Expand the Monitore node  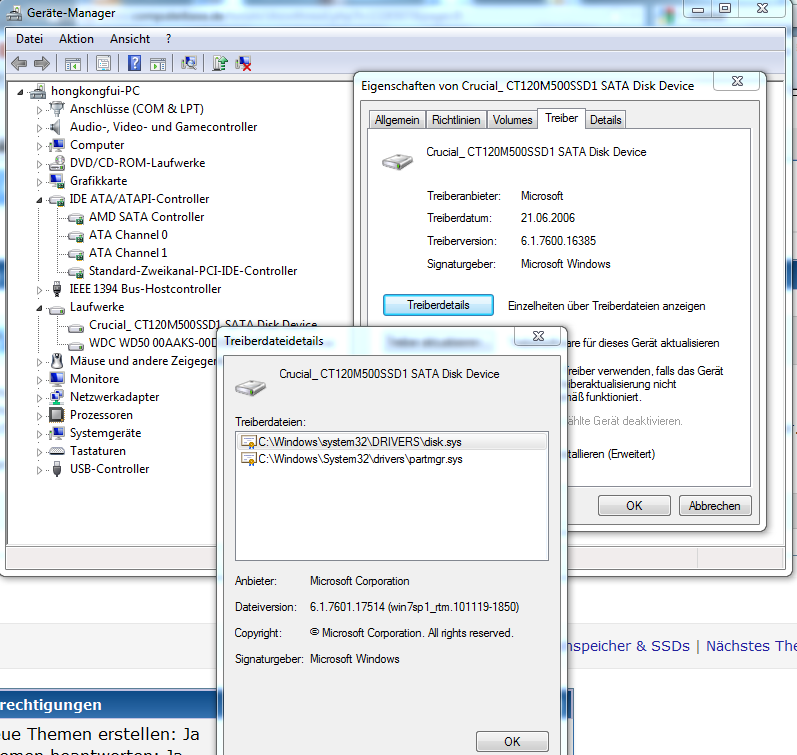[39, 380]
